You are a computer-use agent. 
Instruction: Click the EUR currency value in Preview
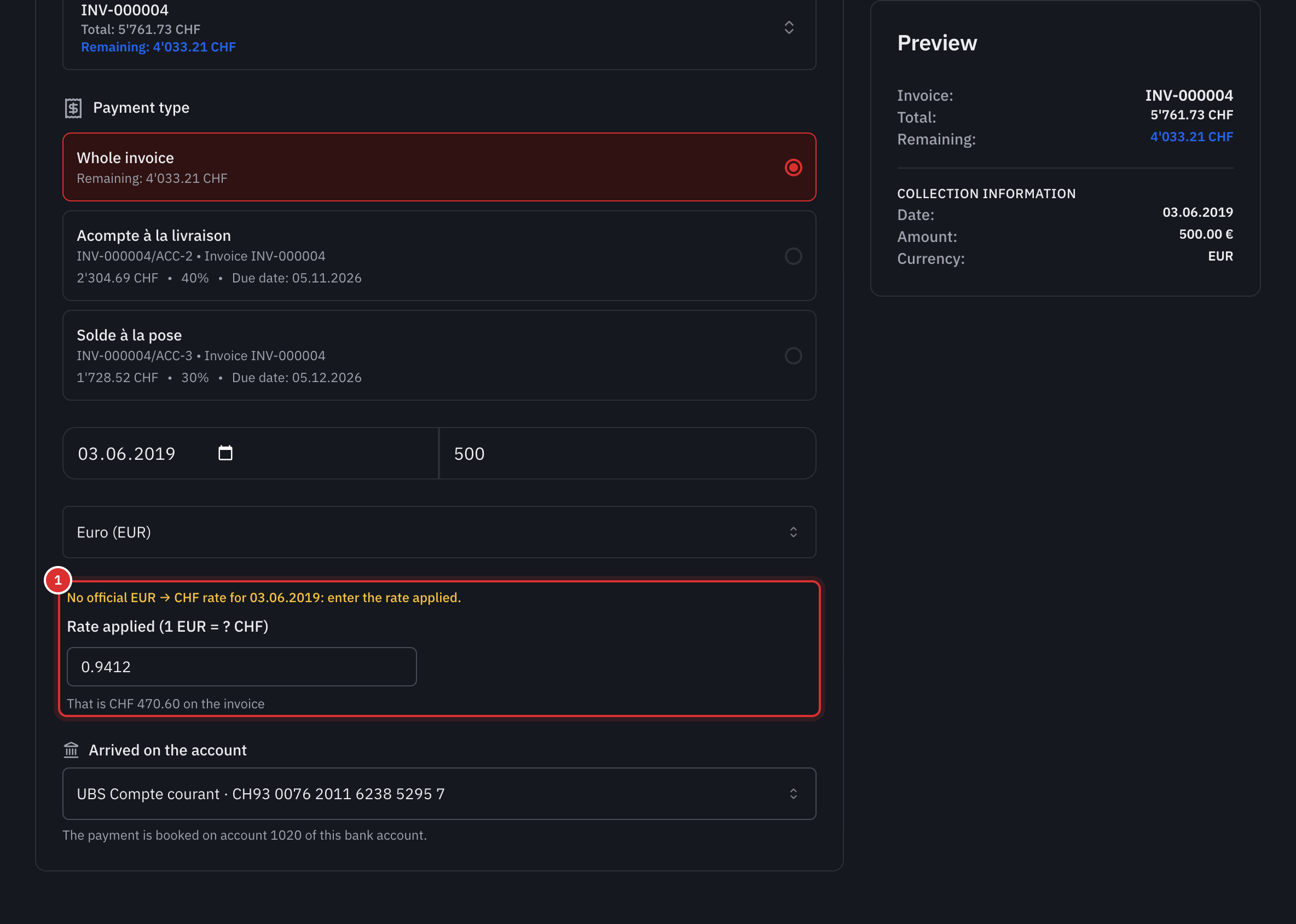[x=1220, y=256]
